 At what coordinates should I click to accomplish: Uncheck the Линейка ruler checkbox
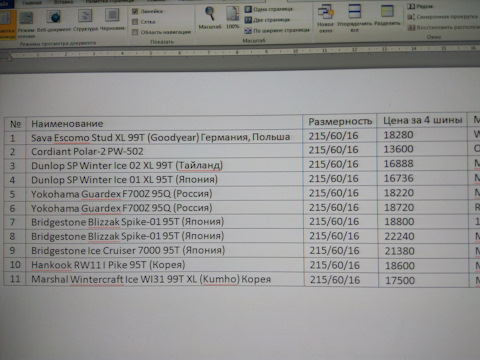point(135,12)
